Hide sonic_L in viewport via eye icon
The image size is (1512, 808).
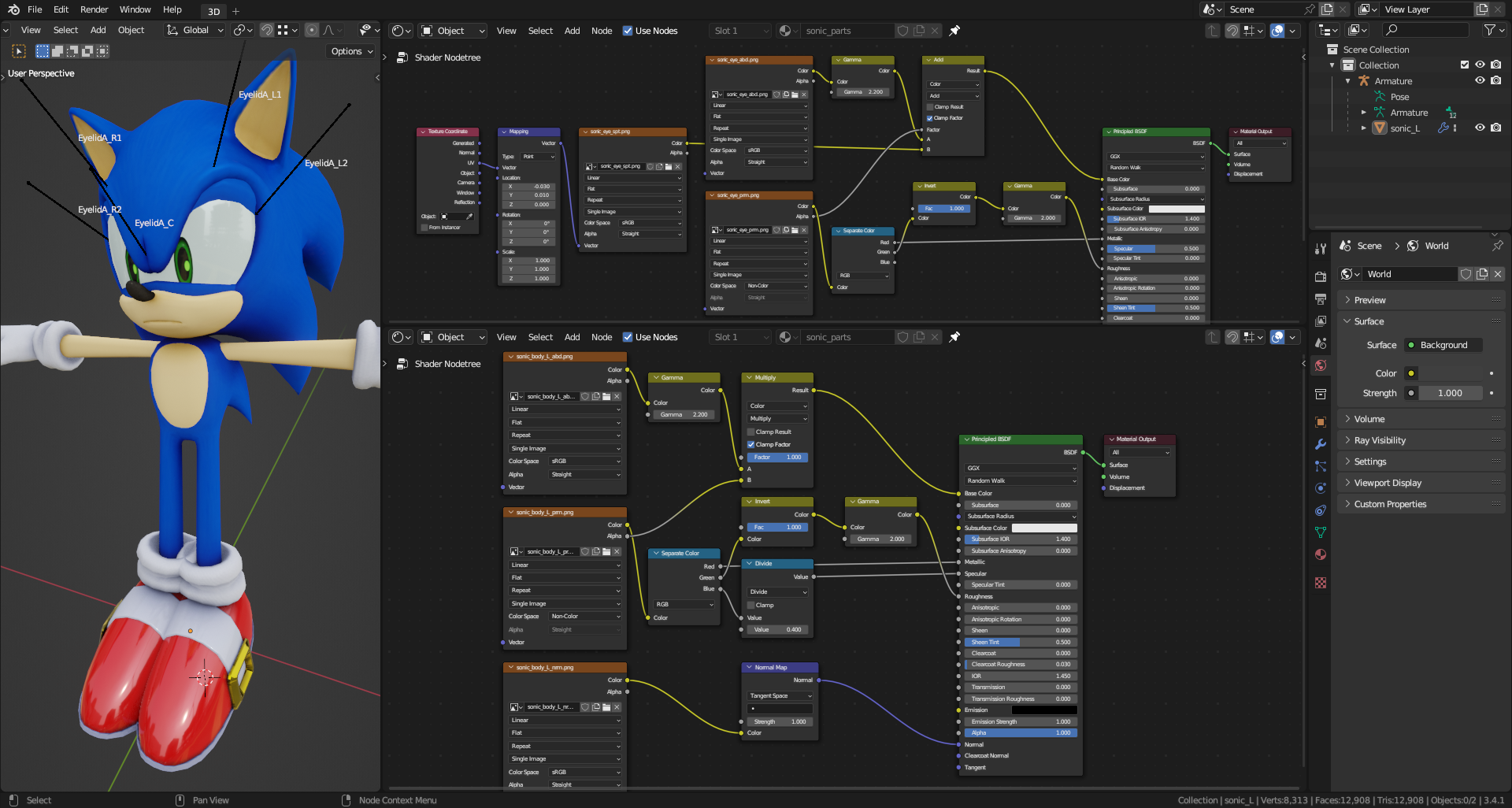pos(1480,128)
